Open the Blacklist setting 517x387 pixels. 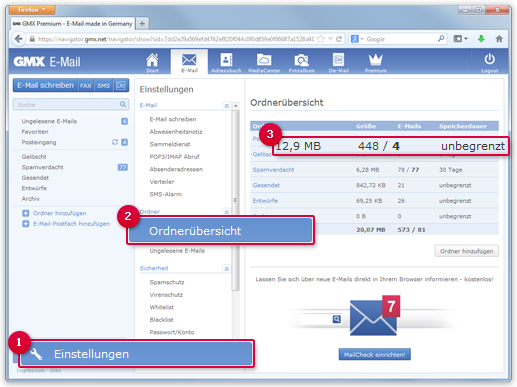pos(161,320)
